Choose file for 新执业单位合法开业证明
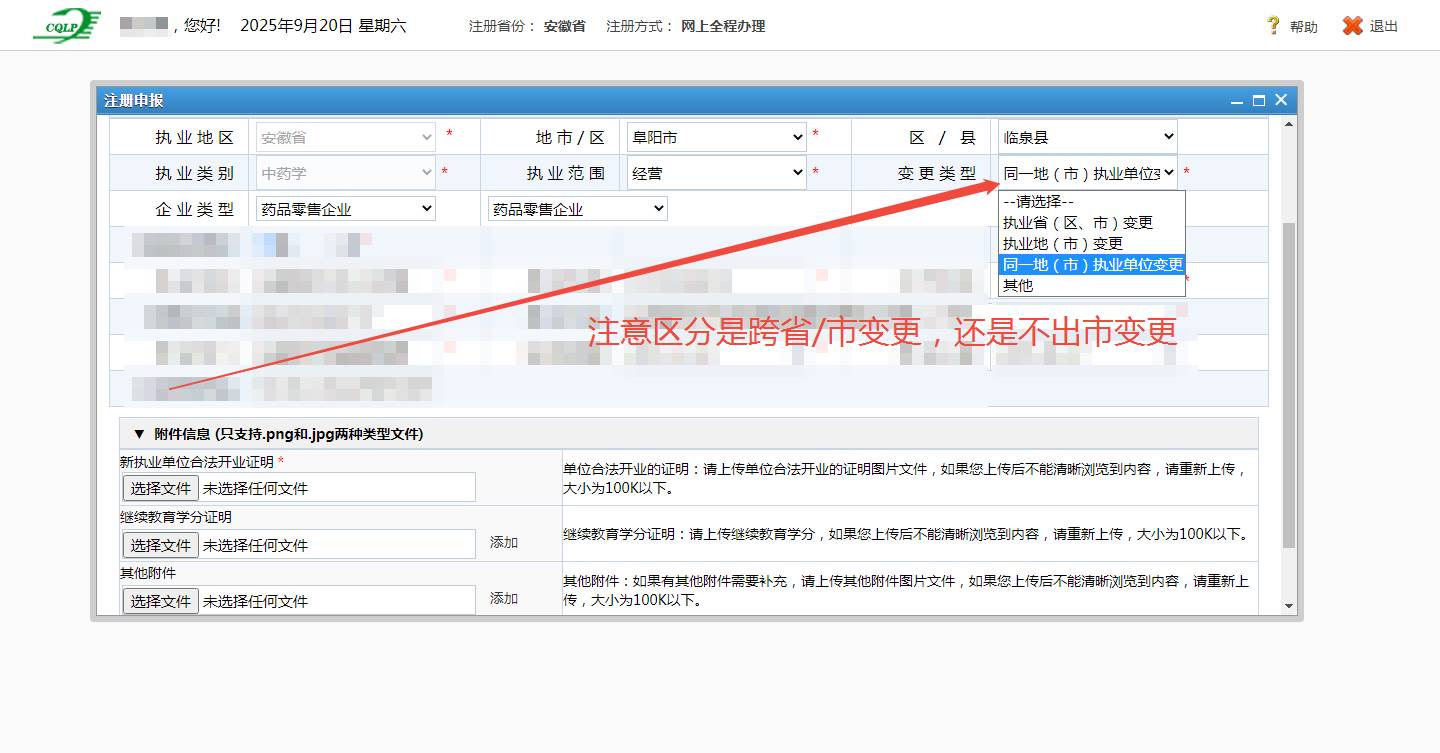 (161, 488)
